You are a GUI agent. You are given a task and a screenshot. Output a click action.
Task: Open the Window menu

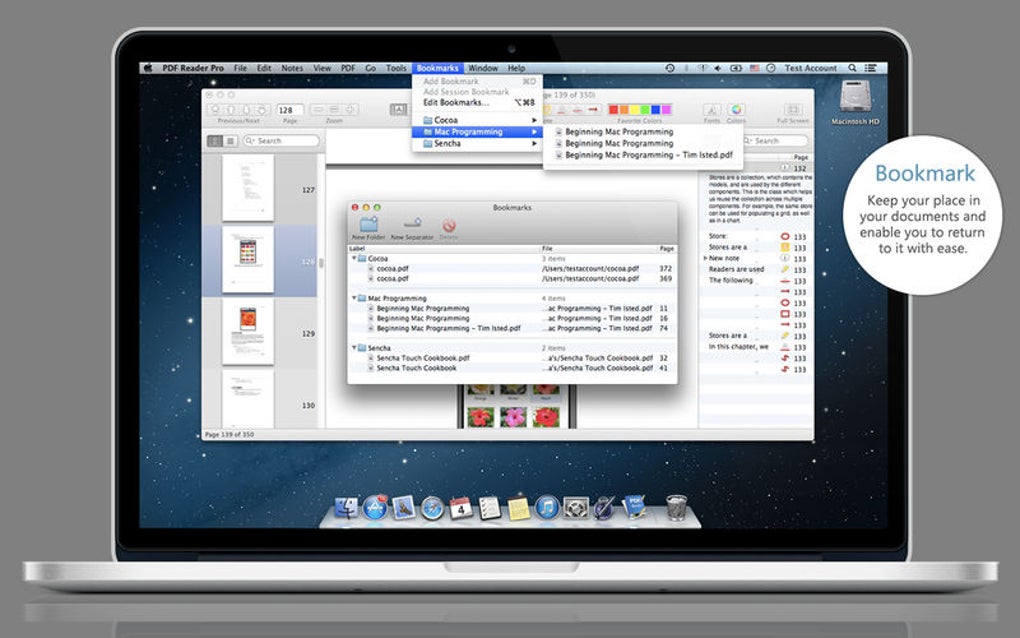483,68
